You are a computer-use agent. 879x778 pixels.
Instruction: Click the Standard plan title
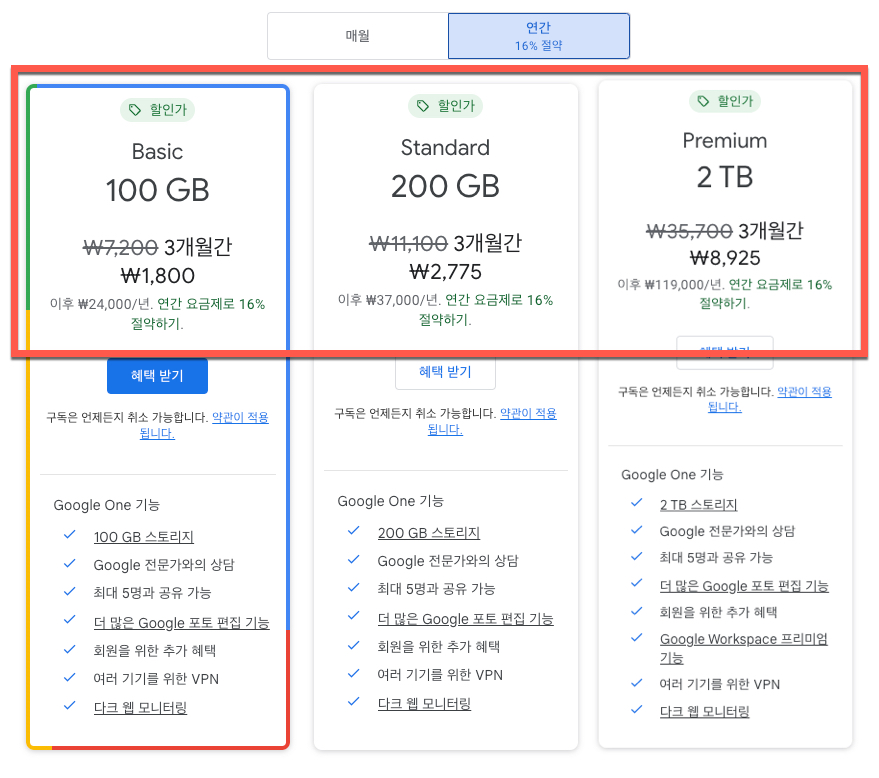pos(445,147)
